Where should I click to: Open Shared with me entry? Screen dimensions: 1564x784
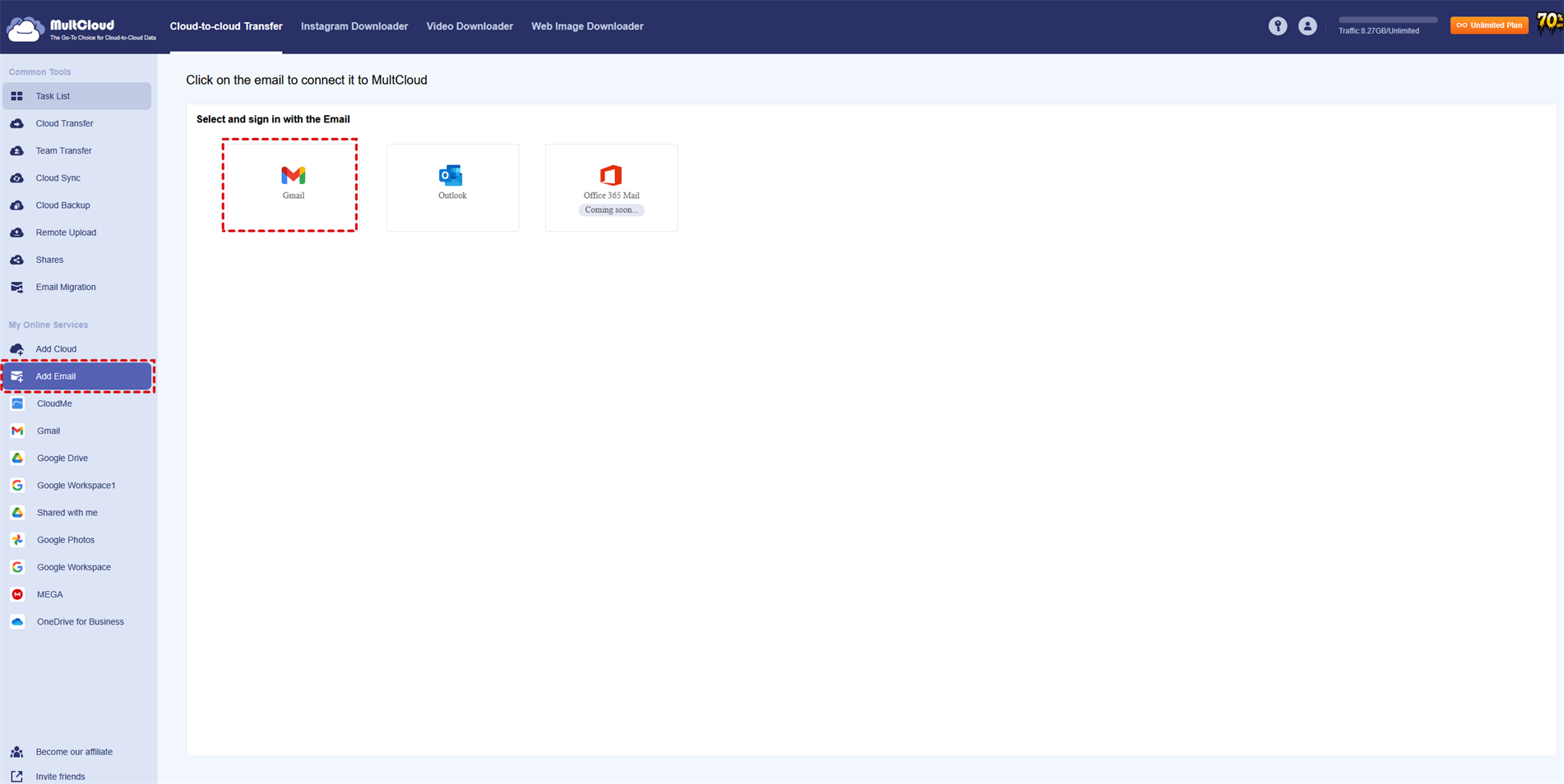pyautogui.click(x=76, y=513)
